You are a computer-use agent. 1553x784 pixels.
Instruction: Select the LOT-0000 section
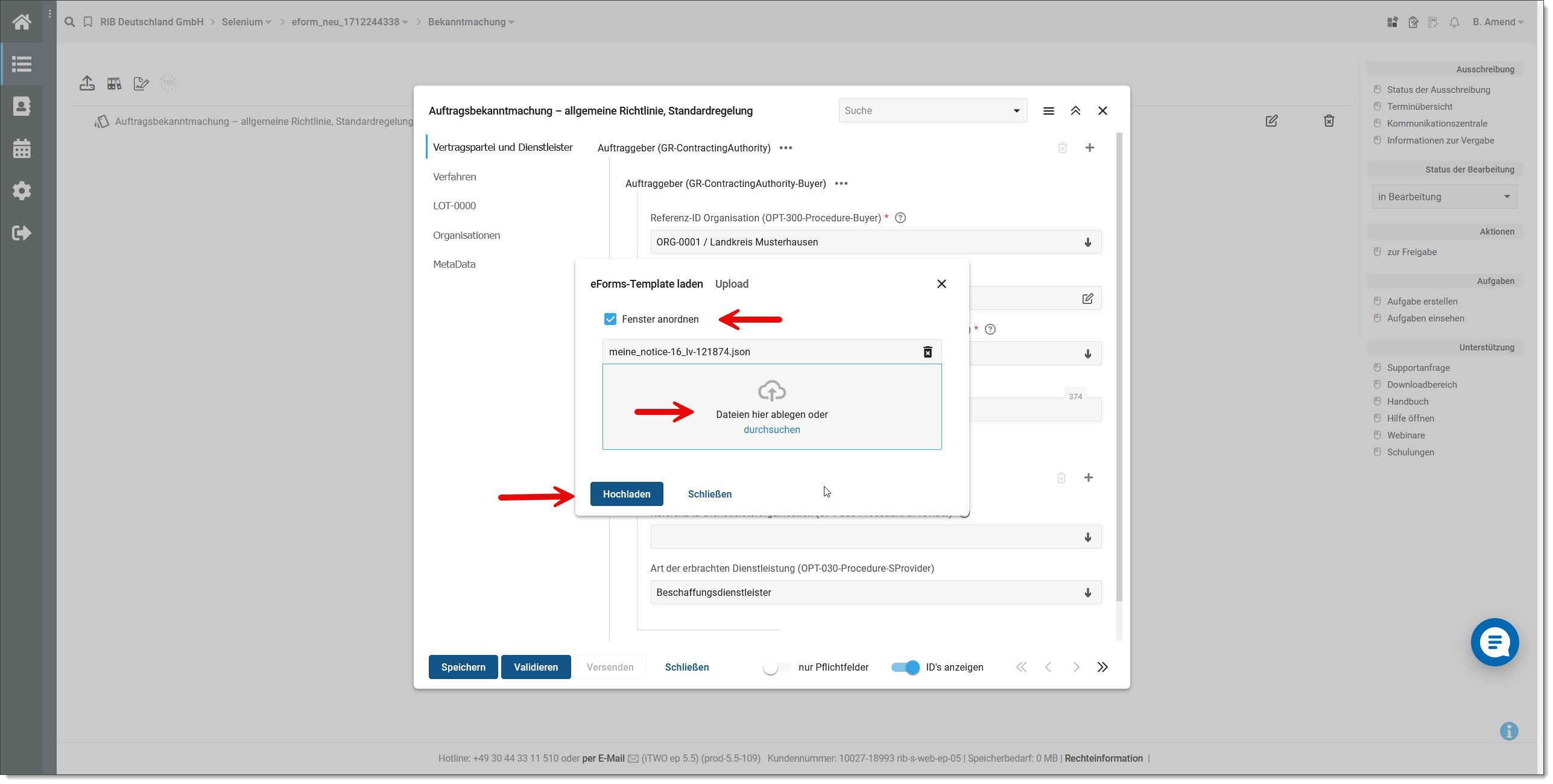(x=455, y=206)
